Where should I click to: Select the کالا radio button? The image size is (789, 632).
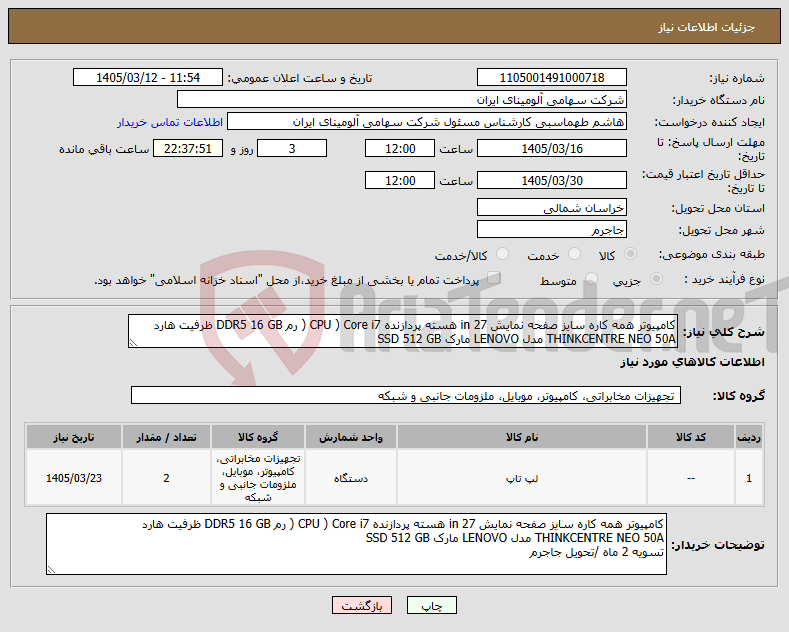coord(630,254)
